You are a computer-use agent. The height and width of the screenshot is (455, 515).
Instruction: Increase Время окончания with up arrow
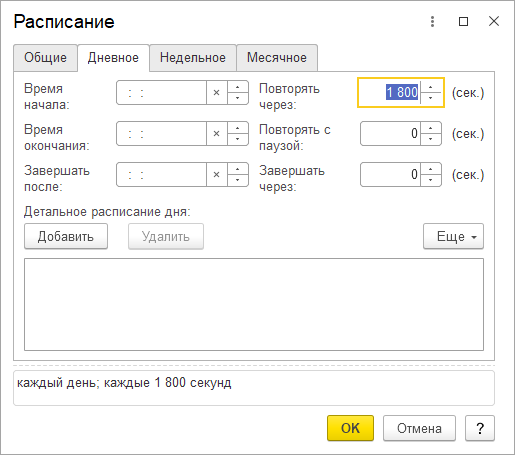238,128
